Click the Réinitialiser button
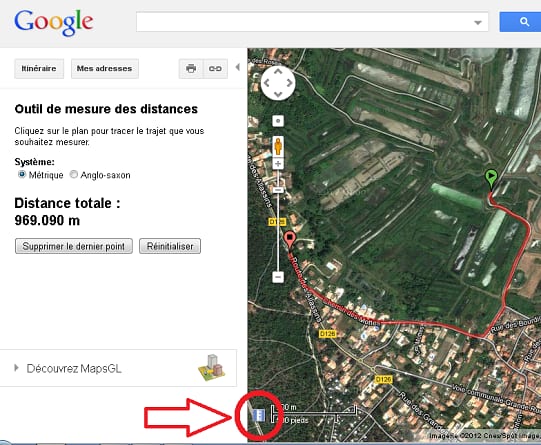 [x=170, y=246]
